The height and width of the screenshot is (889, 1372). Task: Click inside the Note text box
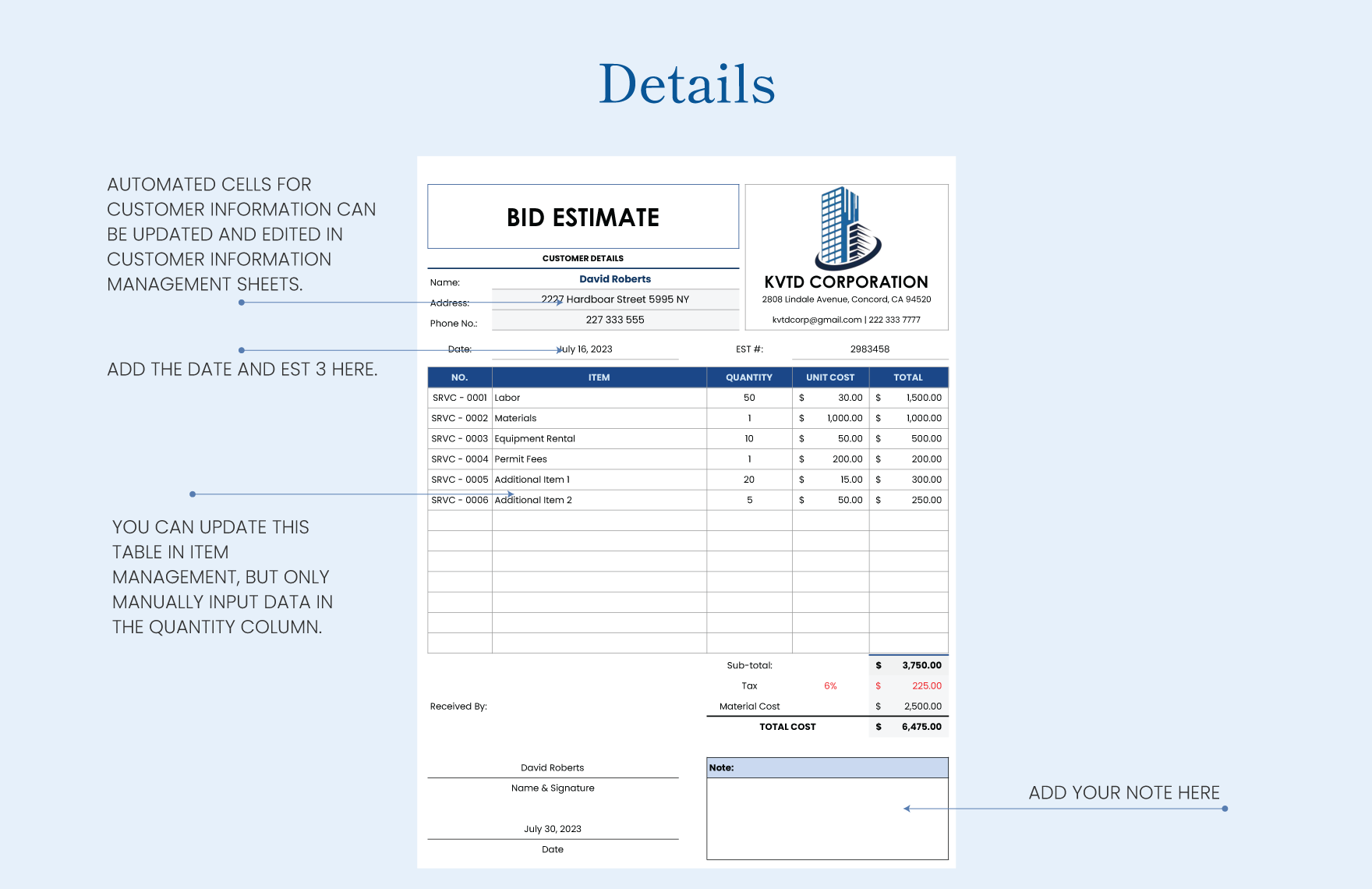tap(826, 817)
